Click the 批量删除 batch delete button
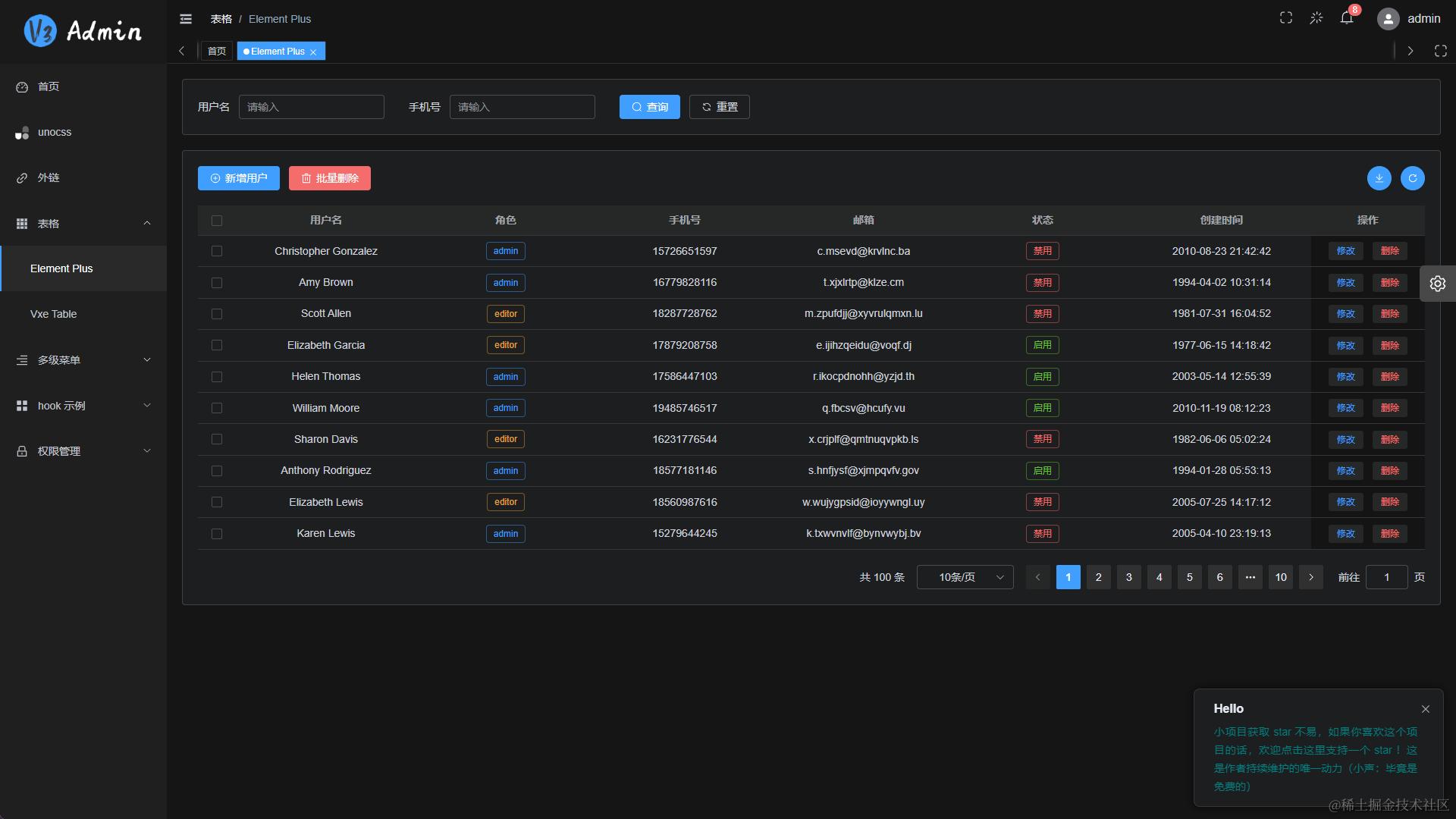Viewport: 1456px width, 819px height. pyautogui.click(x=329, y=178)
